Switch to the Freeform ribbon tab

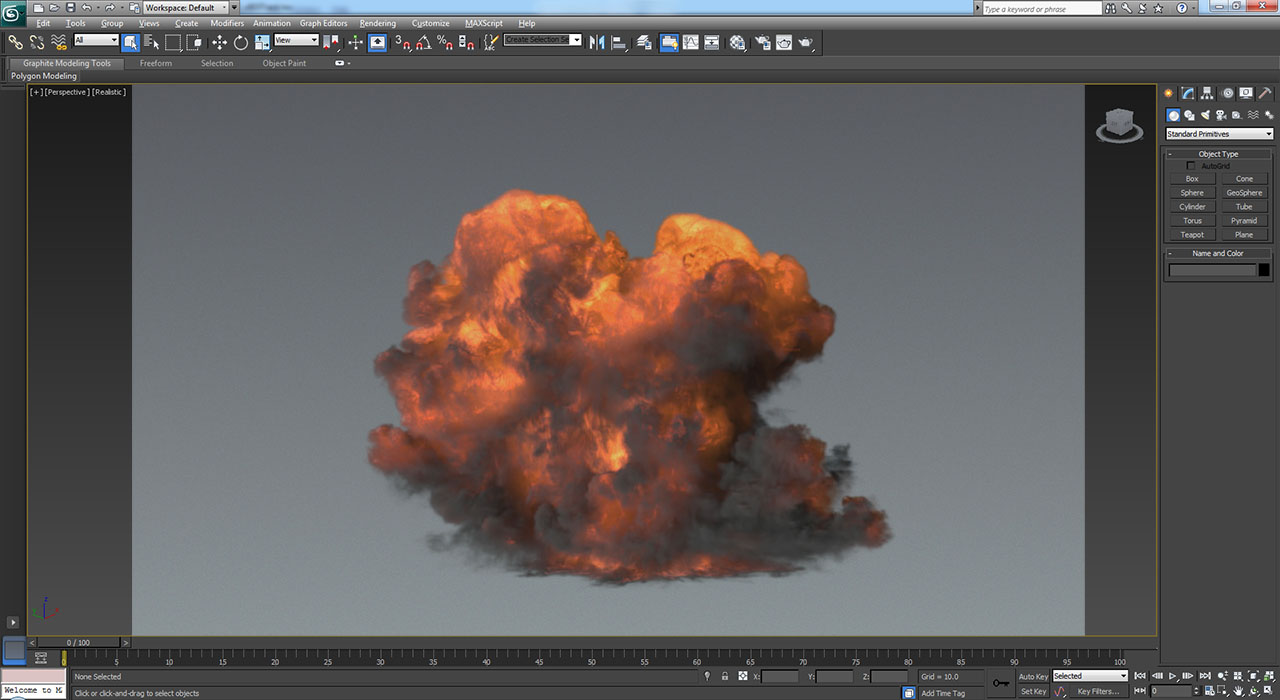155,63
